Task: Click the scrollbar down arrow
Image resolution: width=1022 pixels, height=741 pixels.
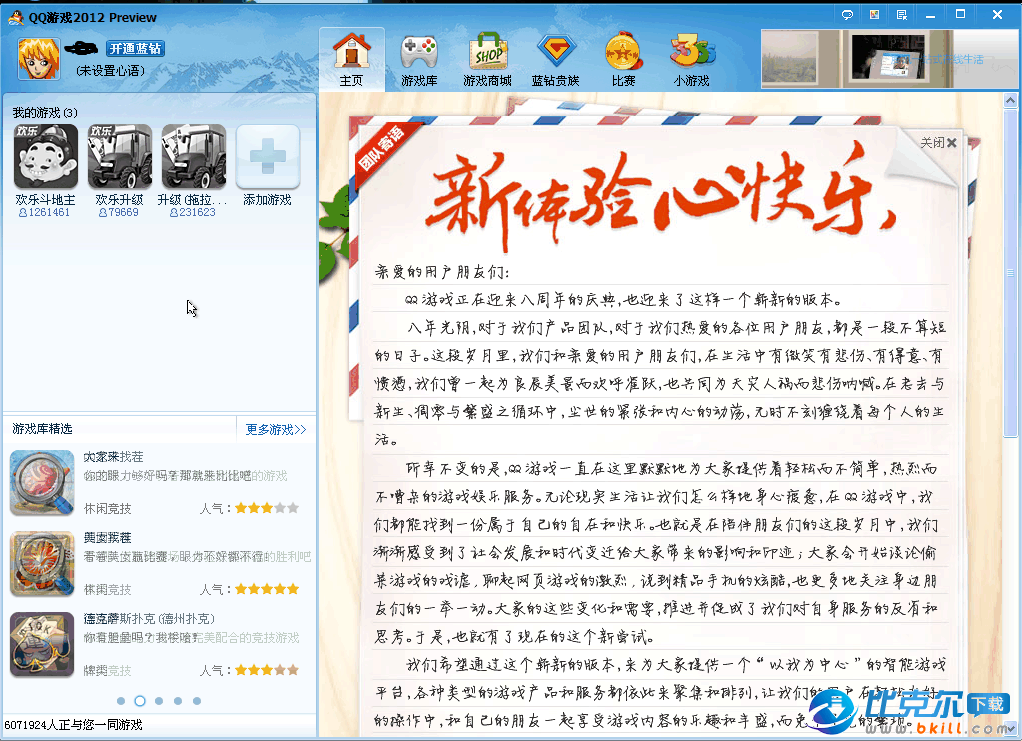Action: [x=1010, y=729]
